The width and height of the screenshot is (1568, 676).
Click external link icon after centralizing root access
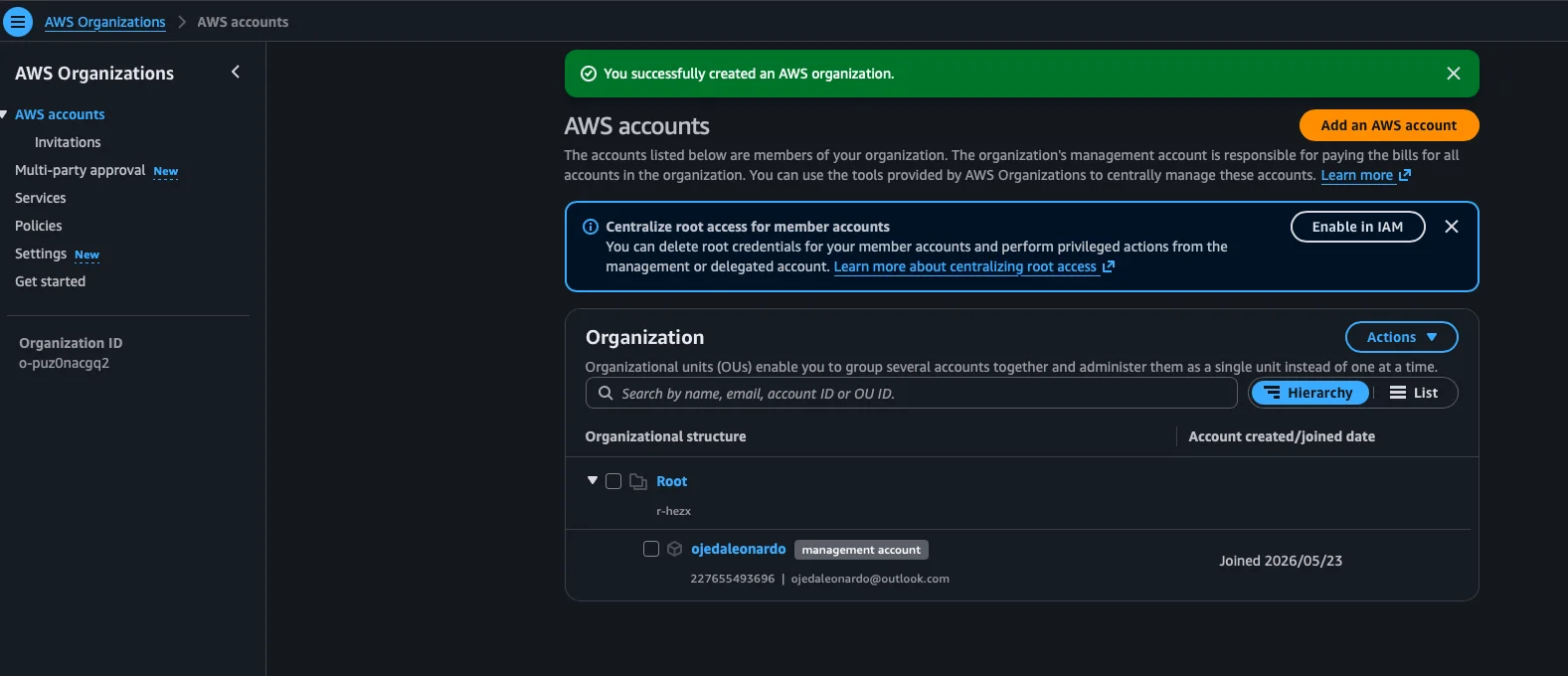pos(1108,266)
